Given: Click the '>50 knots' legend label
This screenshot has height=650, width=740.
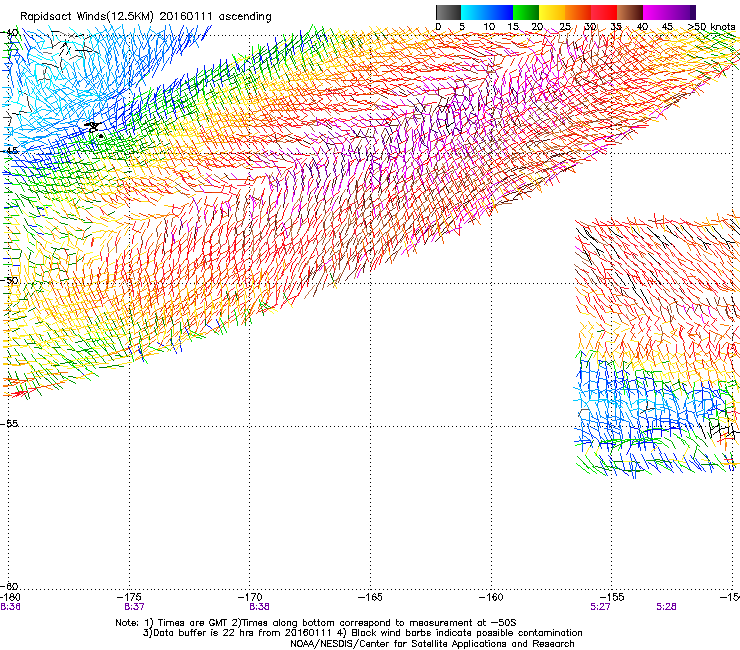Looking at the screenshot, I should [x=712, y=26].
